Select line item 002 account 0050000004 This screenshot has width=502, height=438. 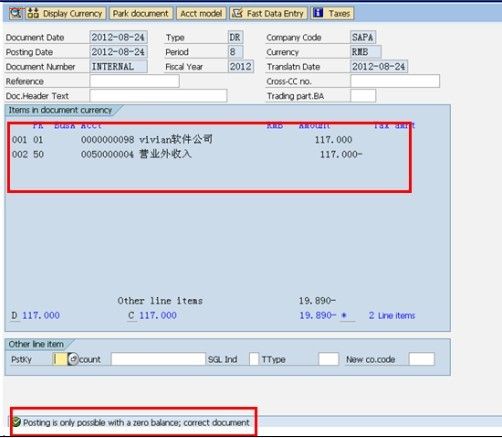[x=187, y=154]
